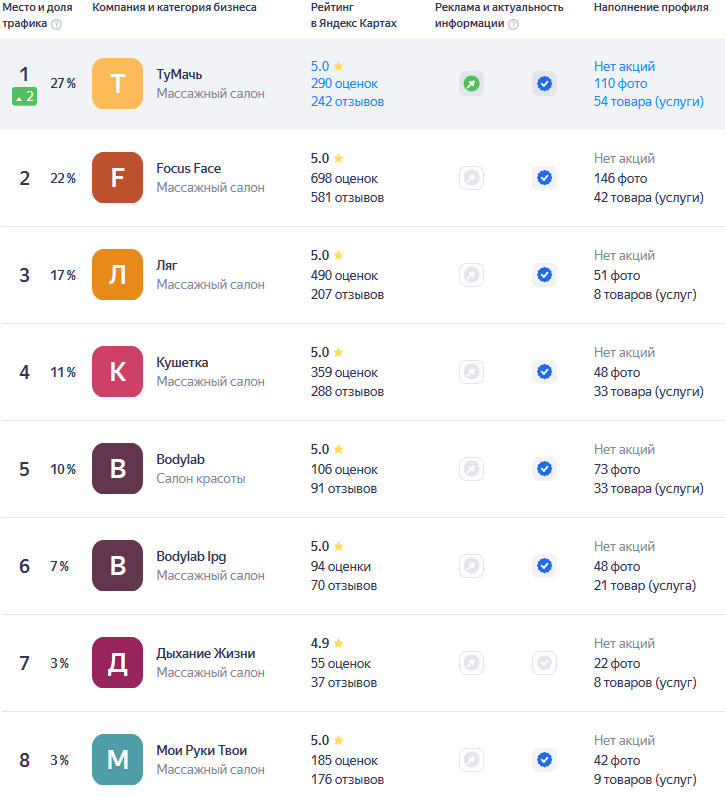Click help icon next to 'информации' header

point(513,24)
